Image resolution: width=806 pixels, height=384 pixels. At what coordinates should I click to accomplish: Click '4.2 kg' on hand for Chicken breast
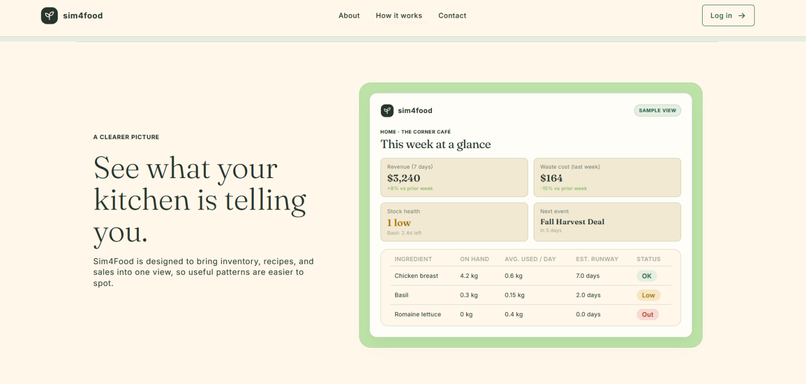pyautogui.click(x=469, y=276)
